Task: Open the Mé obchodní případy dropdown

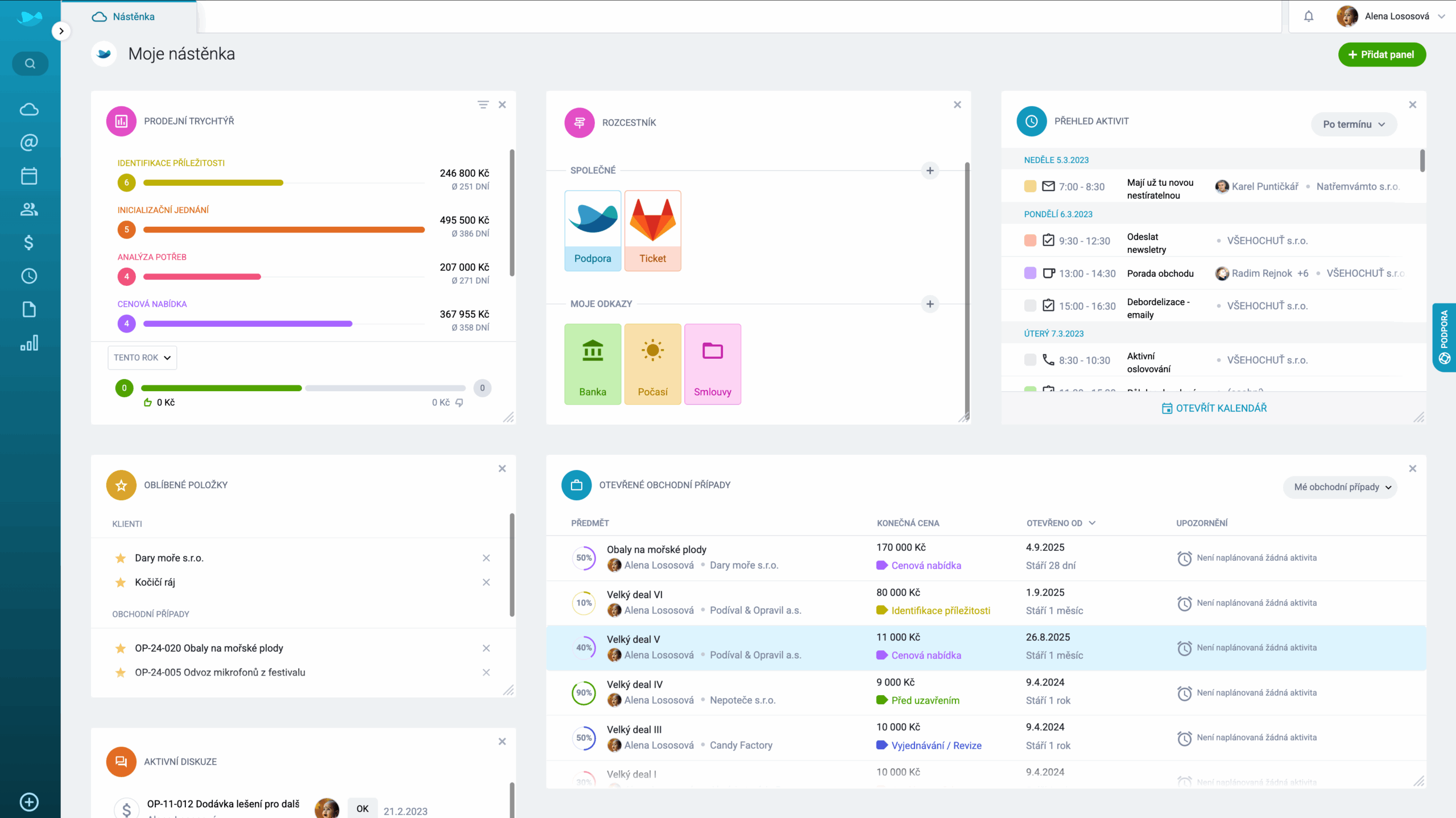Action: tap(1340, 487)
